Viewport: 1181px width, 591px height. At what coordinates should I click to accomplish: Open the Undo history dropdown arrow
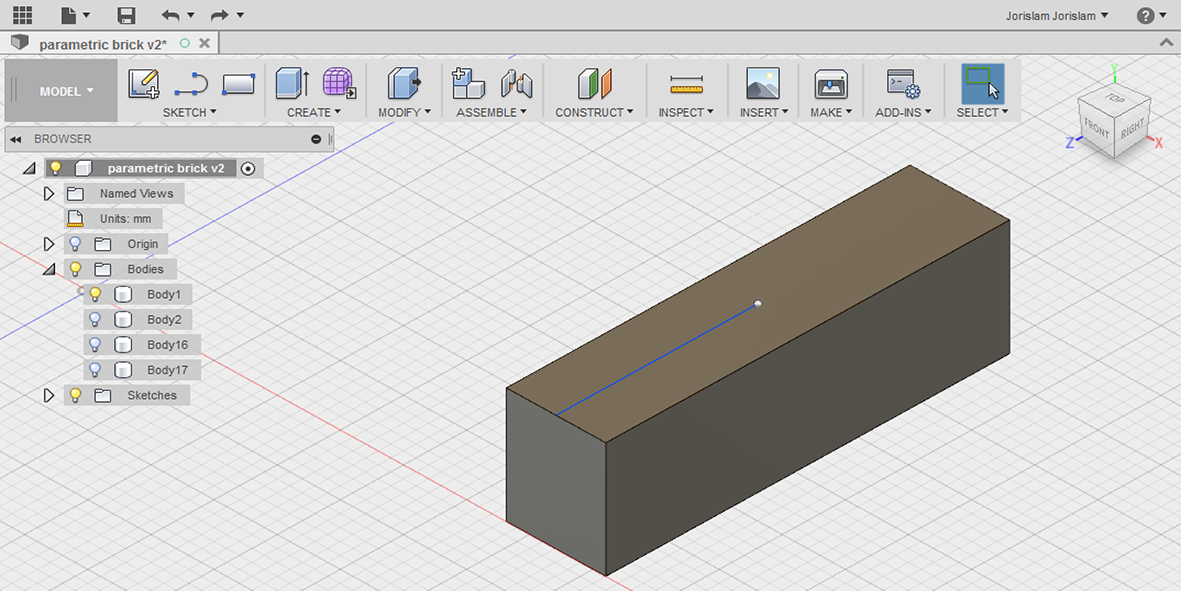click(191, 15)
